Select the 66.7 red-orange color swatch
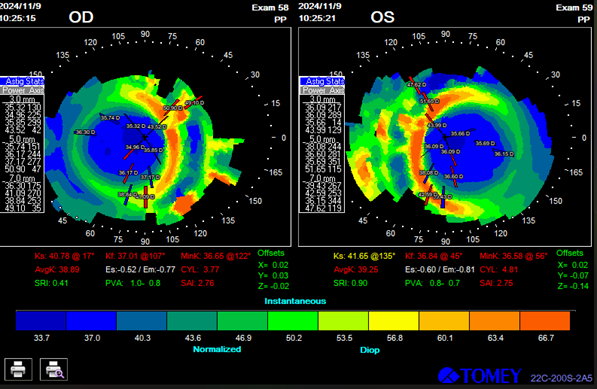 pyautogui.click(x=545, y=320)
